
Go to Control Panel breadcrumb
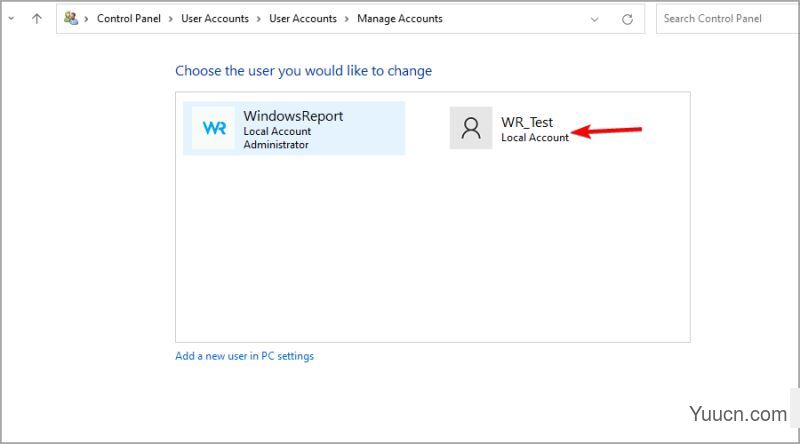[129, 18]
